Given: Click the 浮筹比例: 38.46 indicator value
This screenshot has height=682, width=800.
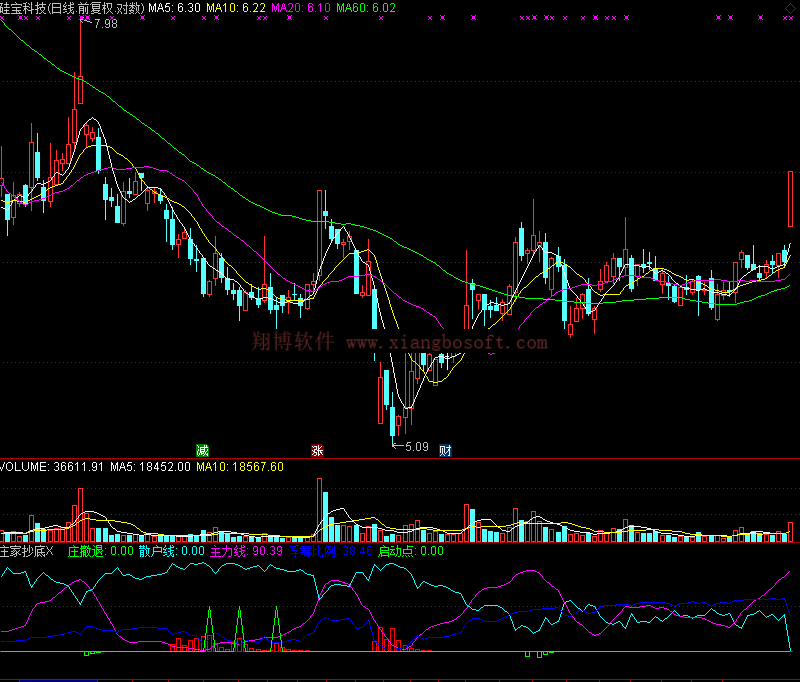Looking at the screenshot, I should point(330,551).
